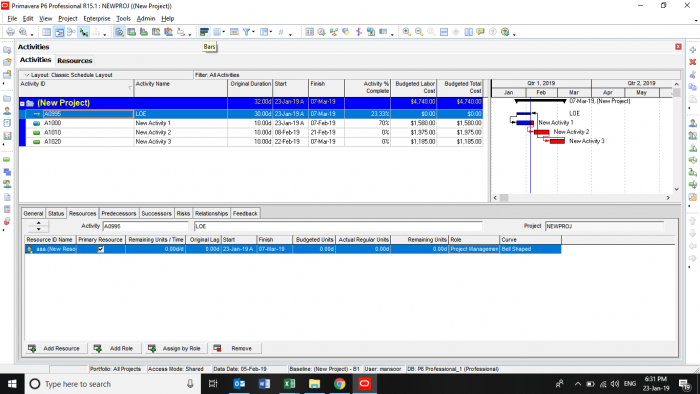Click New Activity 3 Gantt bar

click(557, 141)
